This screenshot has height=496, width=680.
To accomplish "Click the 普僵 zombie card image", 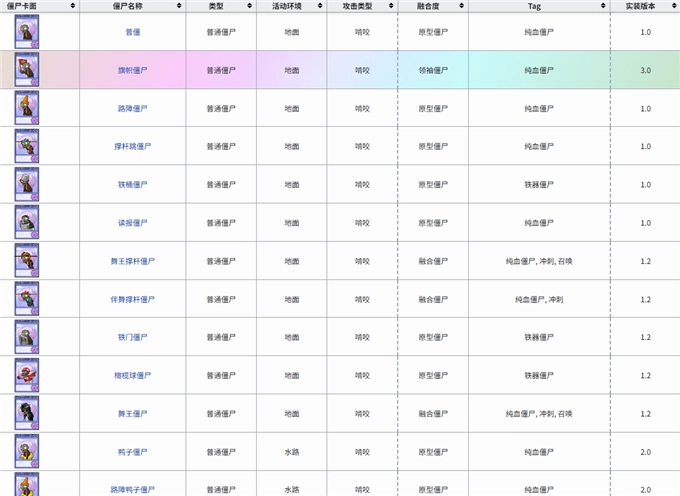I will click(x=27, y=32).
